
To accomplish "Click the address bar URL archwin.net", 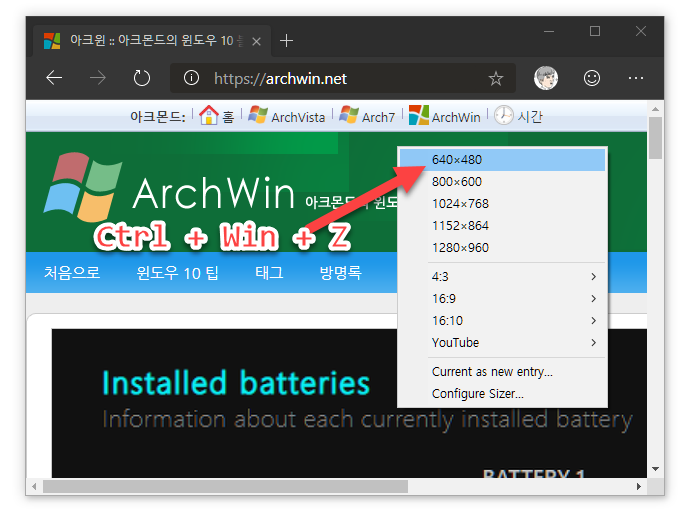I will pos(280,79).
